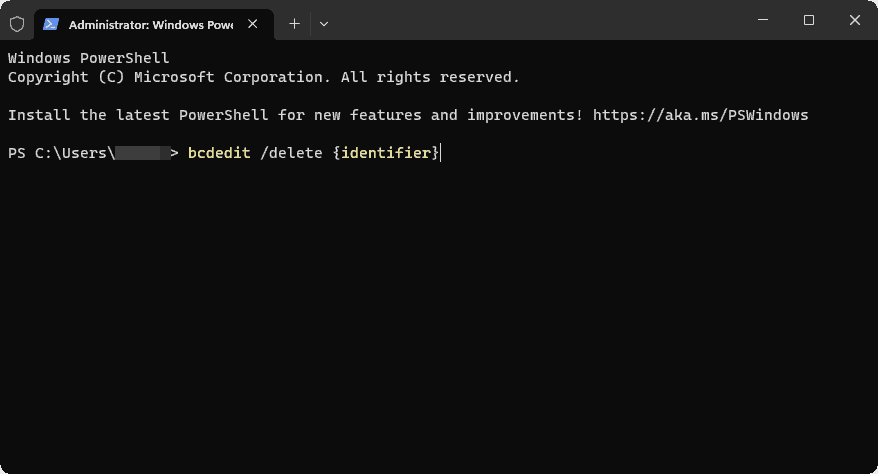Close the Windows PowerShell tab
The height and width of the screenshot is (474, 878).
tap(253, 24)
